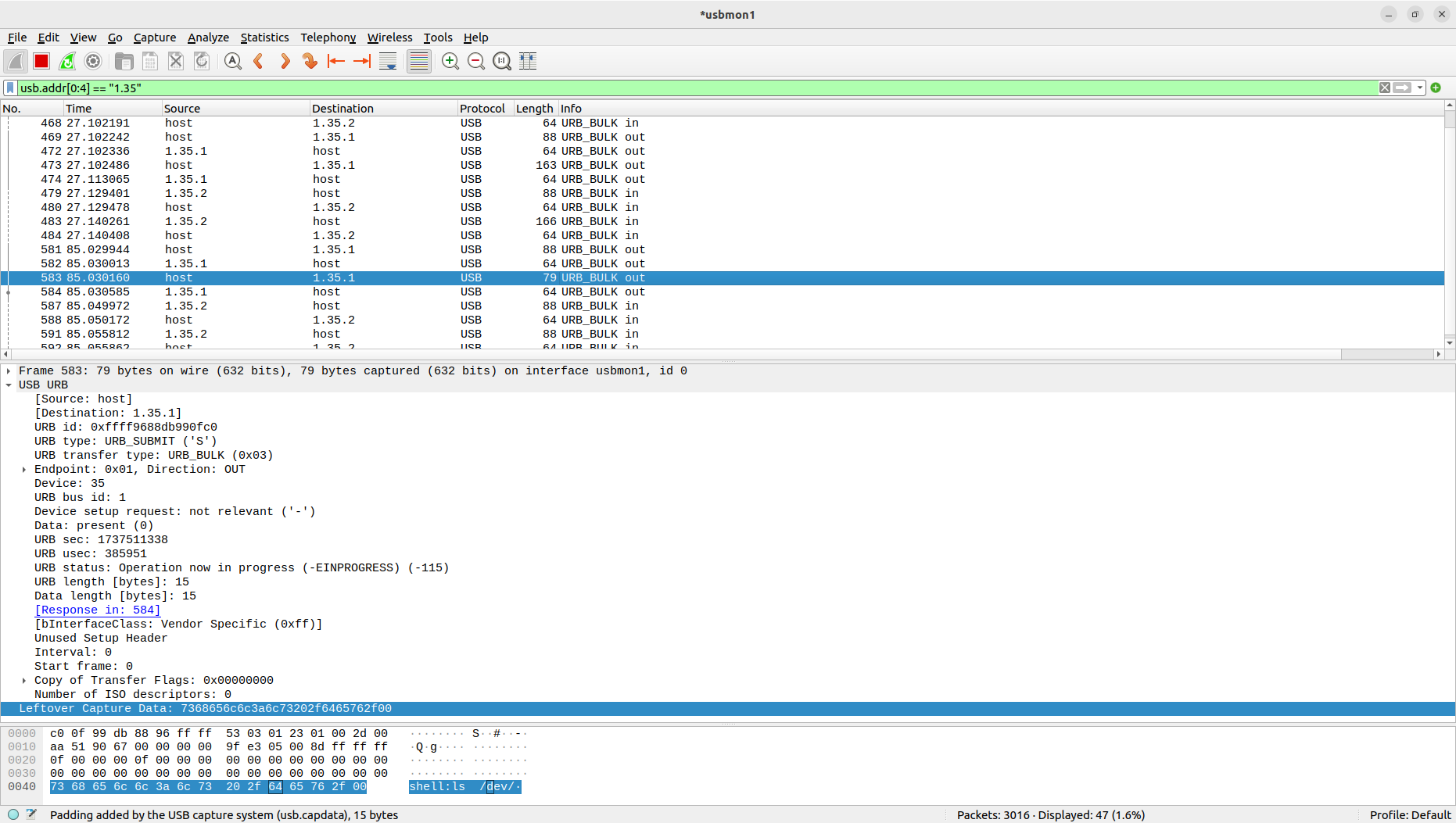1456x823 pixels.
Task: Clear the display filter with X button
Action: point(1385,88)
